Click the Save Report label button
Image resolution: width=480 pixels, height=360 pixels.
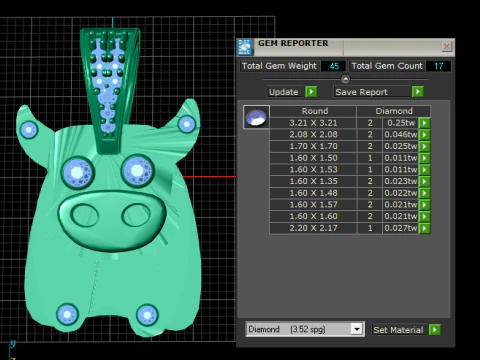click(372, 92)
